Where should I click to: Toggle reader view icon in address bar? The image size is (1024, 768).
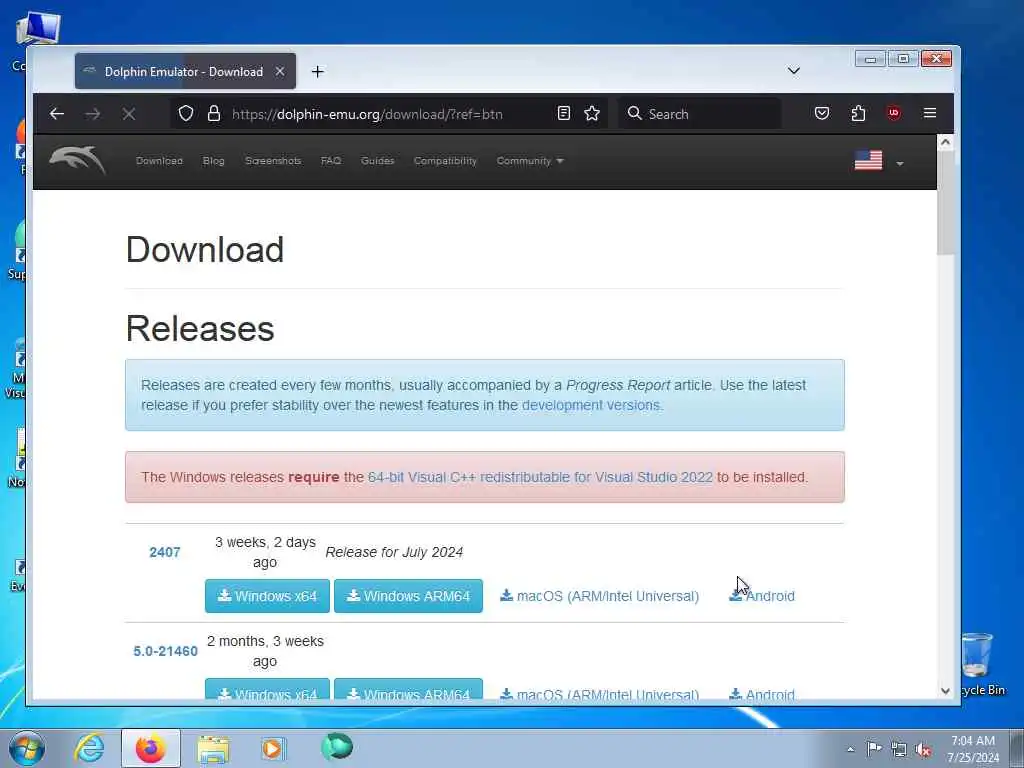(x=564, y=114)
